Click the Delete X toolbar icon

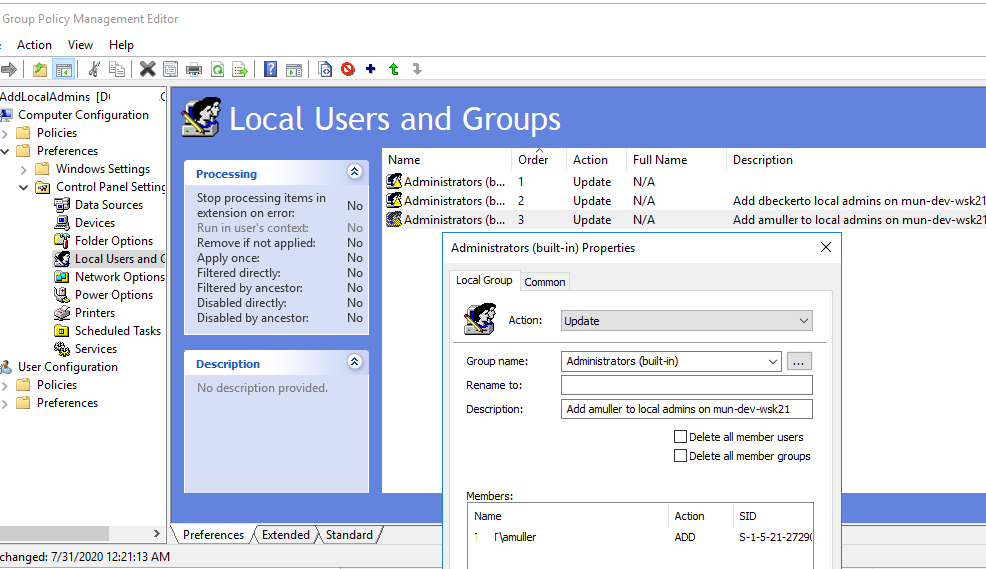pyautogui.click(x=147, y=69)
